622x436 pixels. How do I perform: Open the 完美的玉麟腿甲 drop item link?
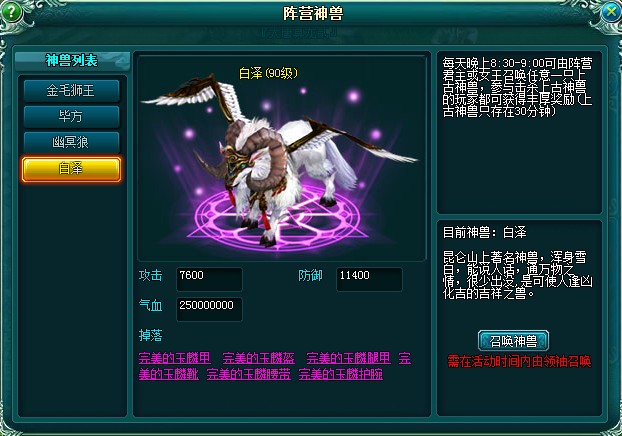point(348,358)
